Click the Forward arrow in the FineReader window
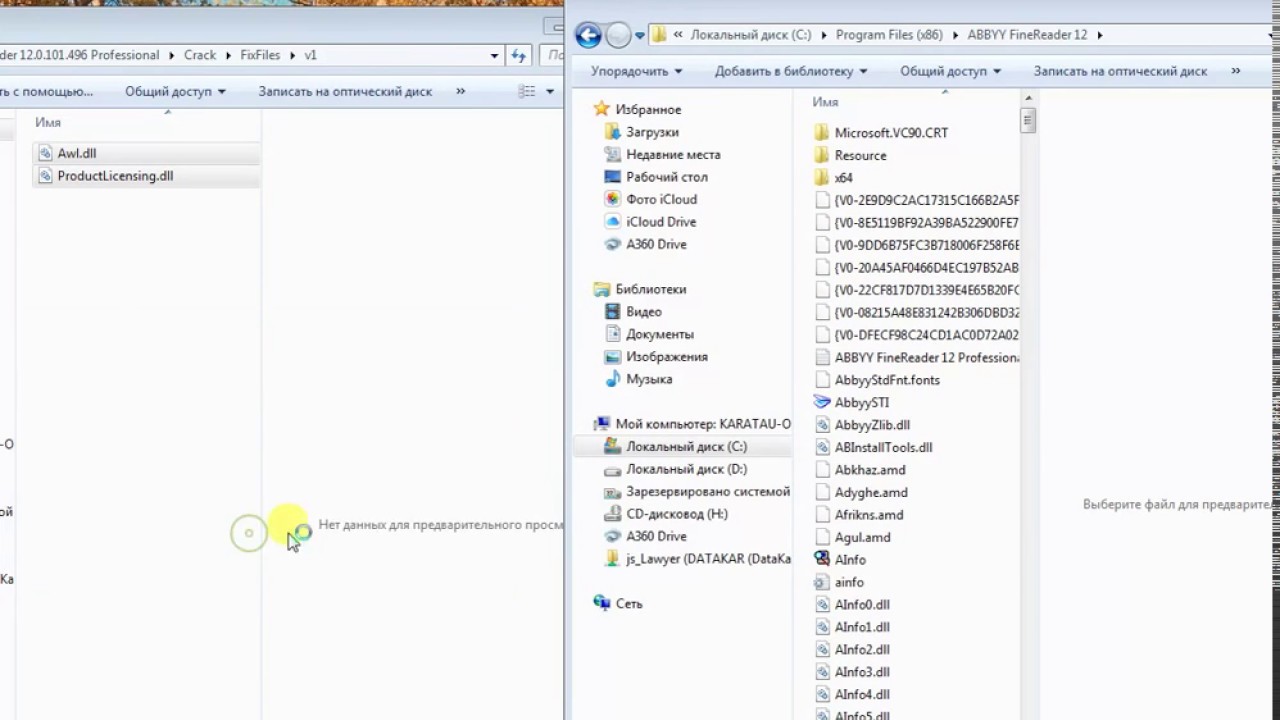1280x720 pixels. point(619,36)
